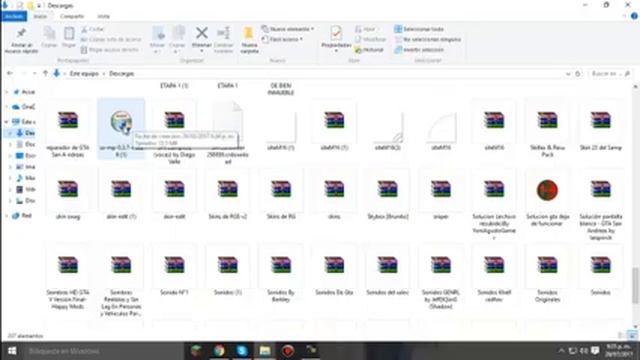Open the Fácil acceso dropdown
The height and width of the screenshot is (360, 640).
click(x=282, y=40)
